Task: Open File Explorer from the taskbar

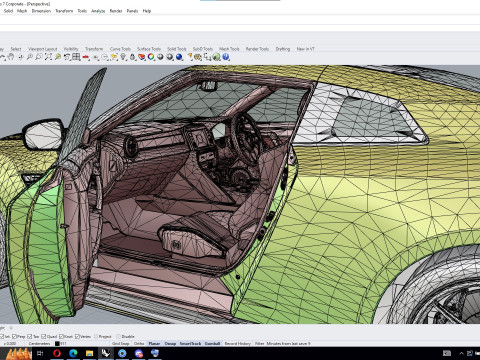Action: (89, 353)
